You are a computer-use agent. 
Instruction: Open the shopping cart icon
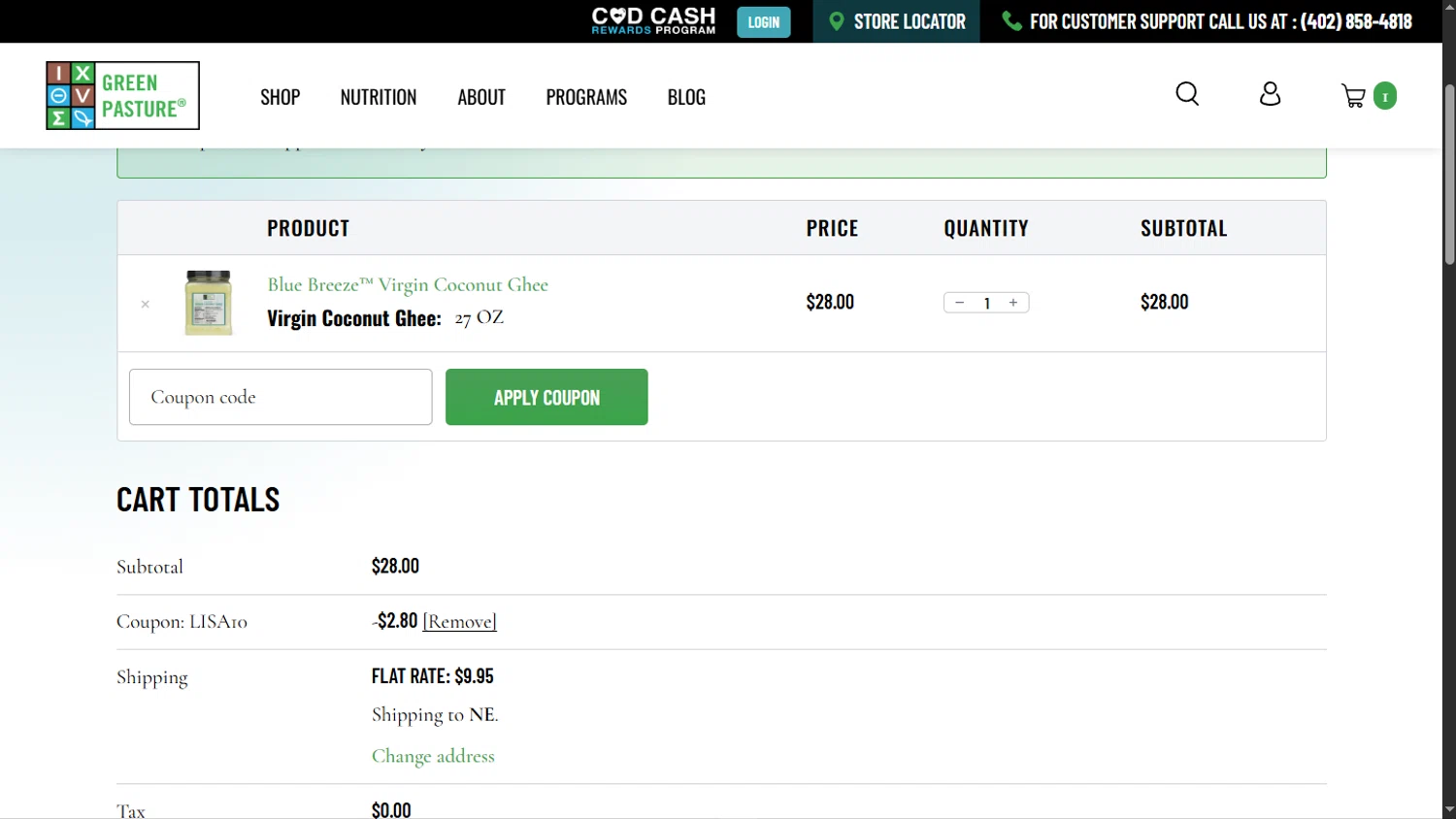1353,96
